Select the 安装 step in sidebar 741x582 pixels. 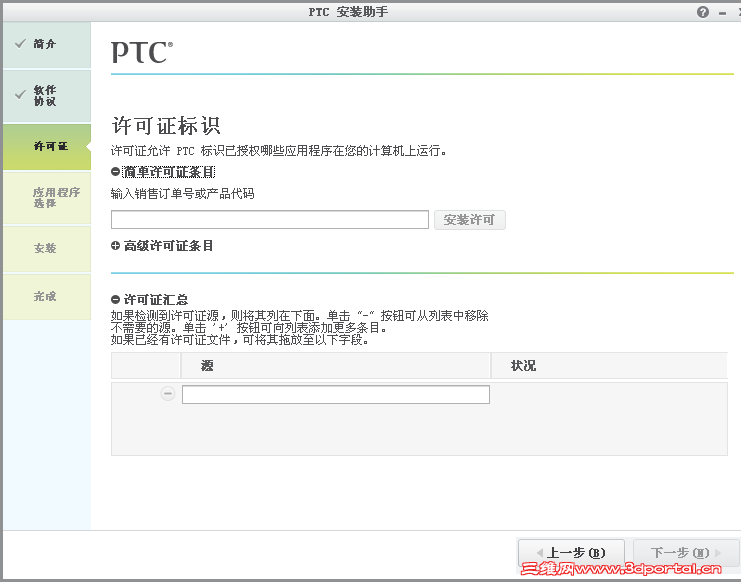[47, 248]
